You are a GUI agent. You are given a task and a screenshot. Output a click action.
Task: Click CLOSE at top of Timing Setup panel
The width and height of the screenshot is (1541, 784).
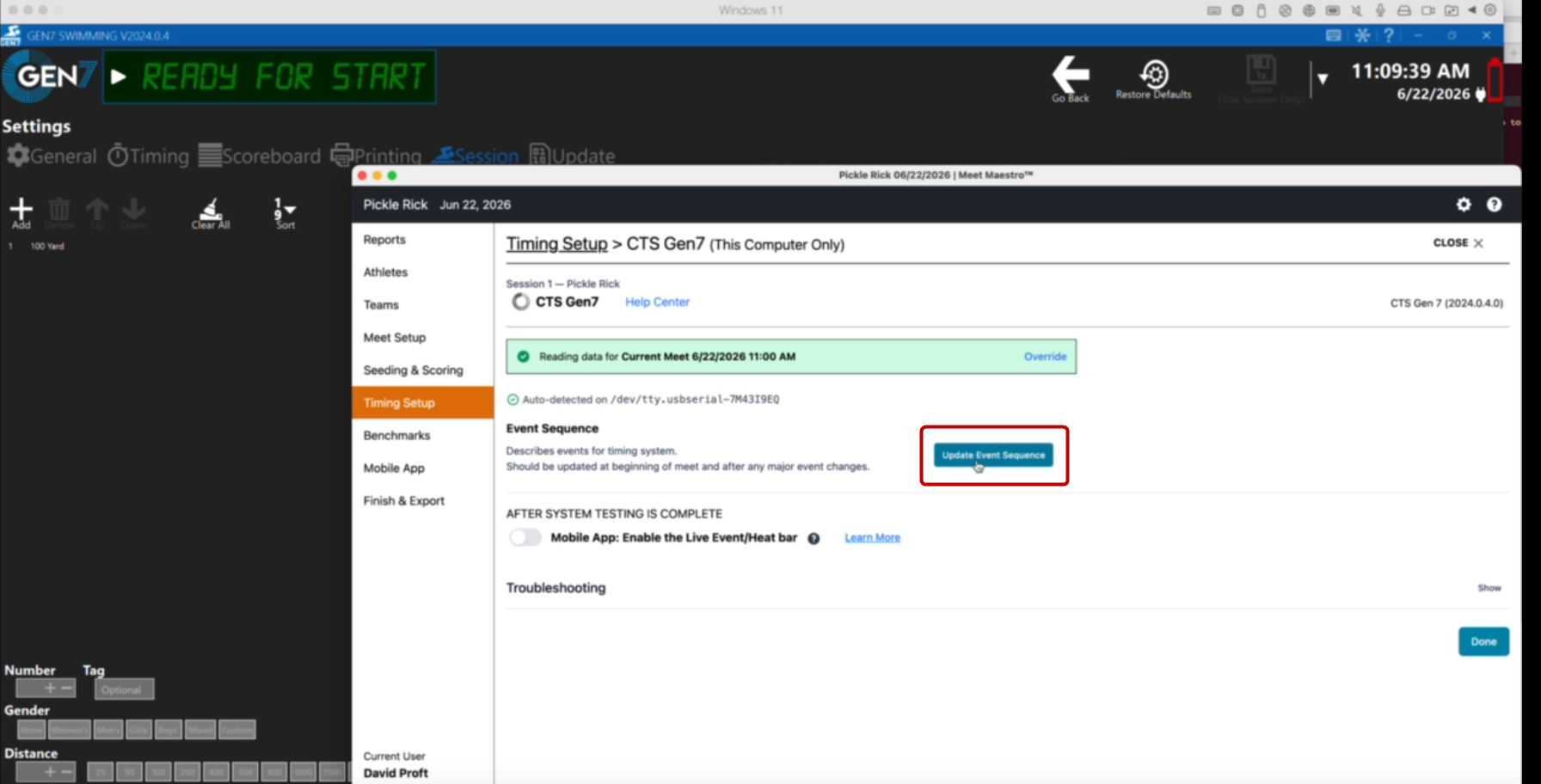tap(1458, 243)
